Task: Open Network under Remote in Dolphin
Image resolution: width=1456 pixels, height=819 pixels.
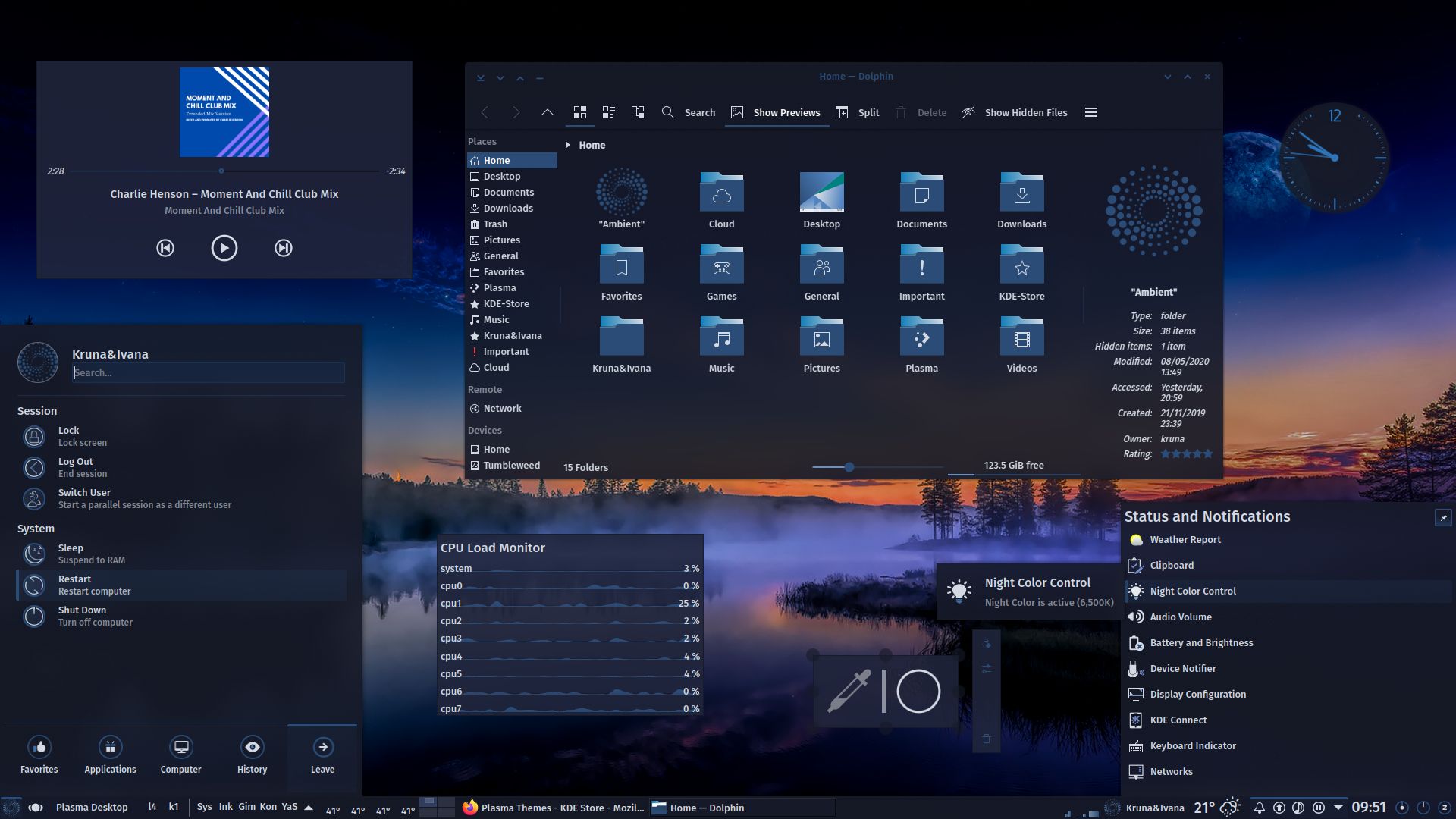Action: point(503,408)
